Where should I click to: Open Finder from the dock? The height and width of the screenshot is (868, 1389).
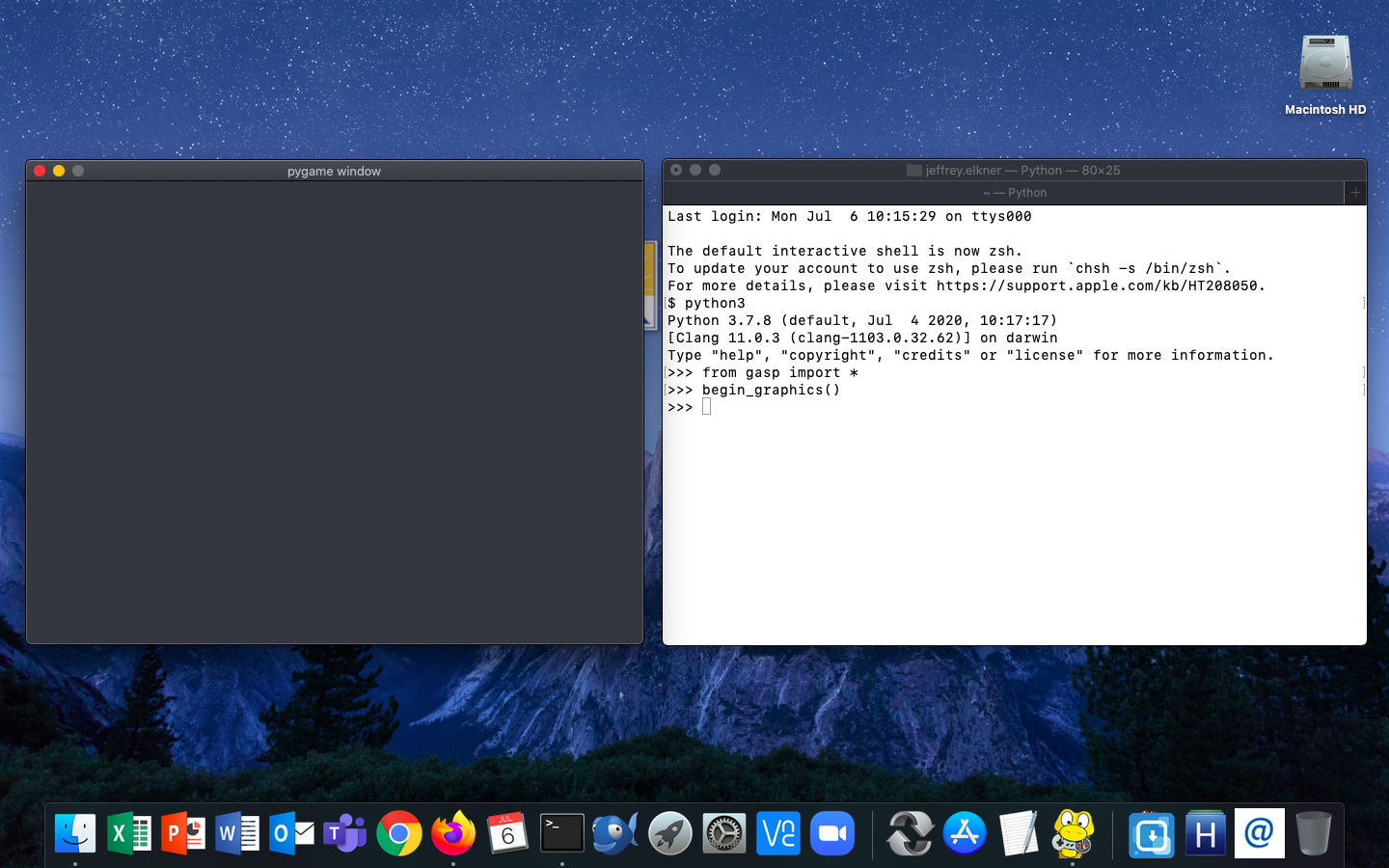coord(75,834)
